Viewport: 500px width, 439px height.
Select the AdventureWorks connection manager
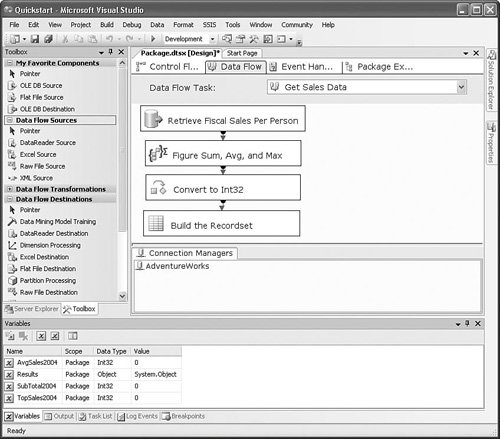click(x=173, y=266)
